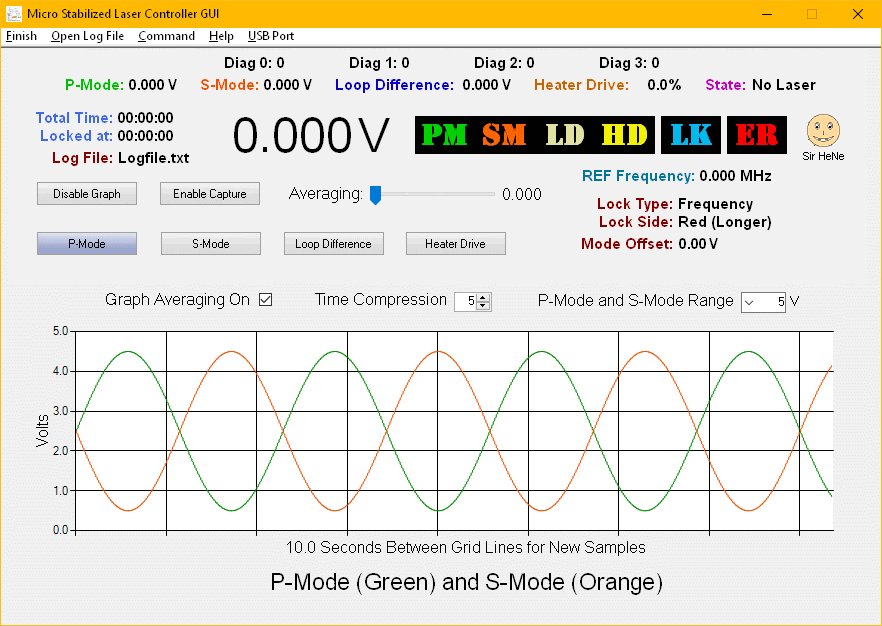Open the Command menu
The image size is (882, 626).
[166, 36]
